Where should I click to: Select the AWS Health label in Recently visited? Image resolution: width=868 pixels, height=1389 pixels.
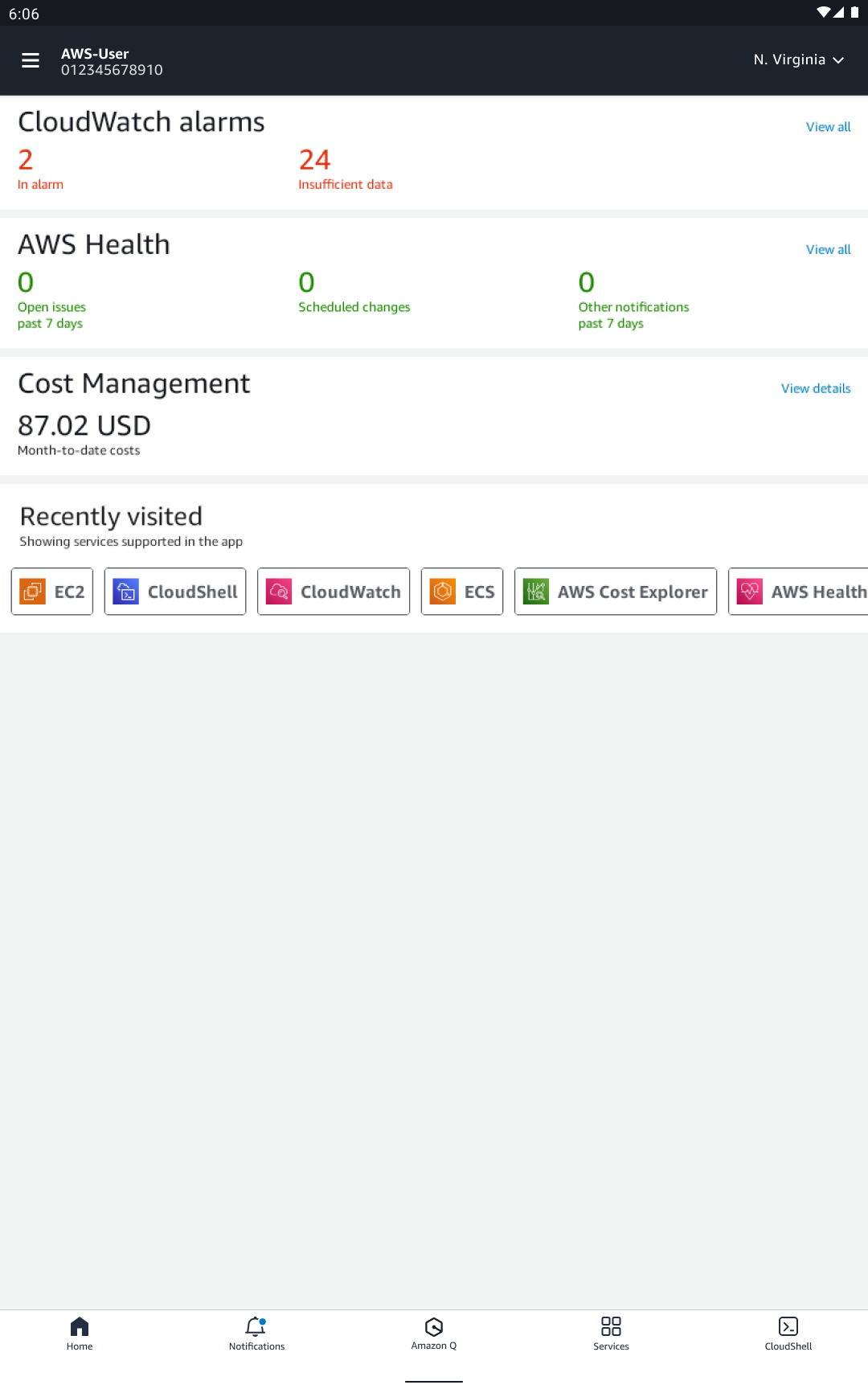tap(819, 592)
